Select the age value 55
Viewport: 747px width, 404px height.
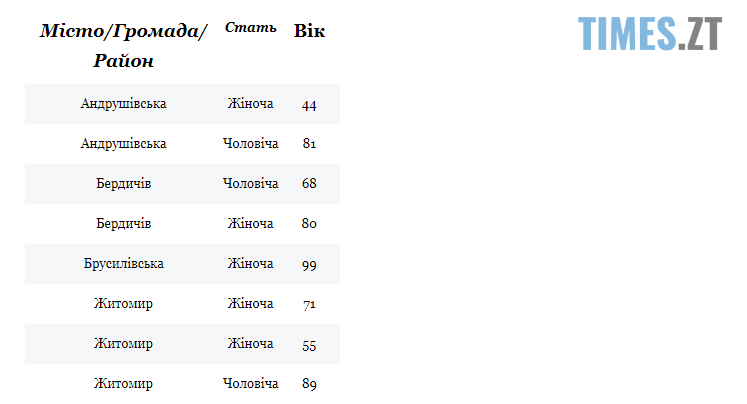click(x=309, y=345)
